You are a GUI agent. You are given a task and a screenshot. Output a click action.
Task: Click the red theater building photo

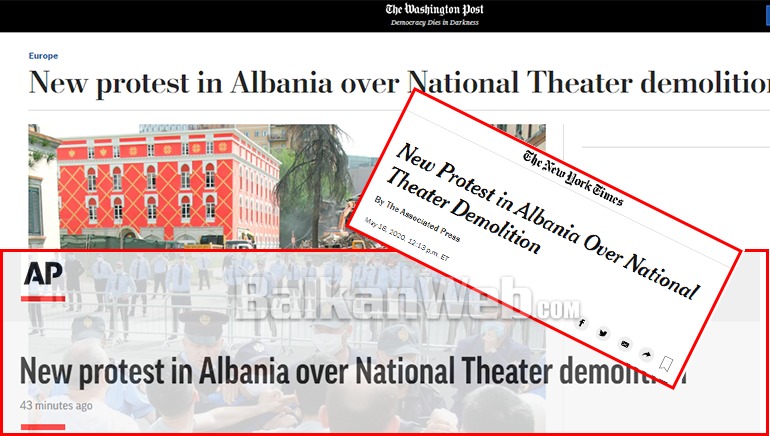pos(167,186)
